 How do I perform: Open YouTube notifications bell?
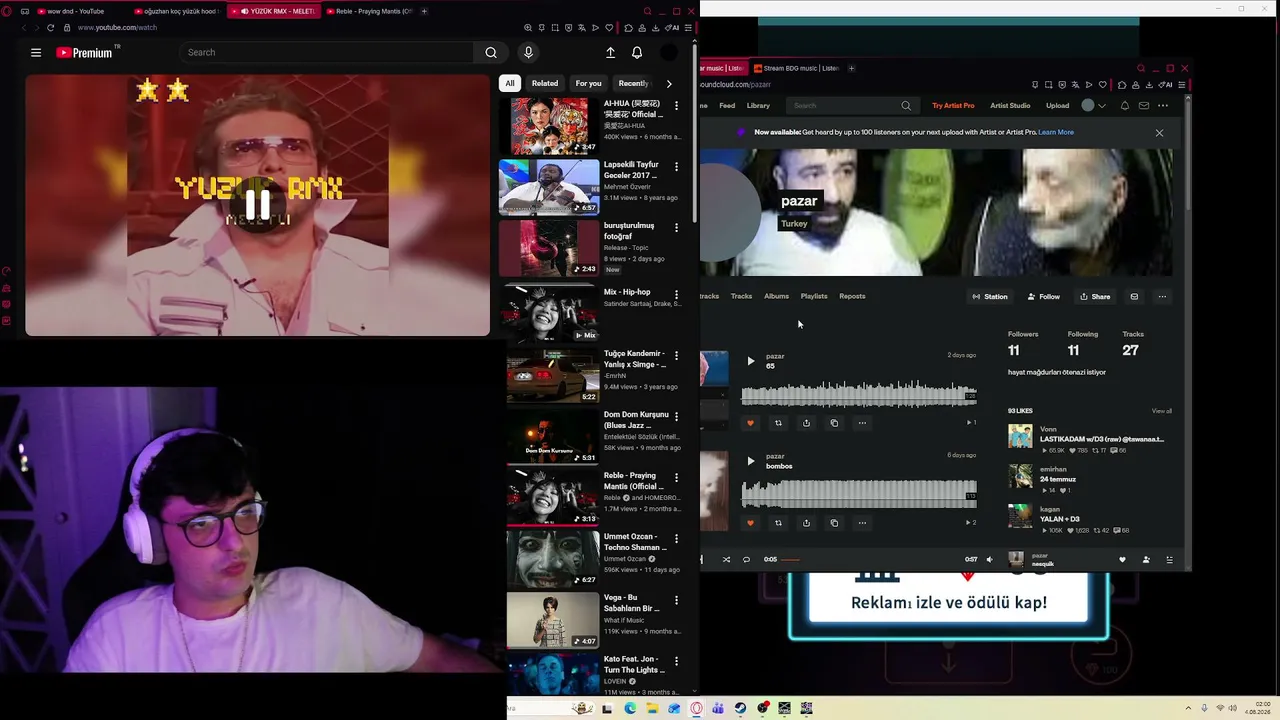click(x=637, y=53)
